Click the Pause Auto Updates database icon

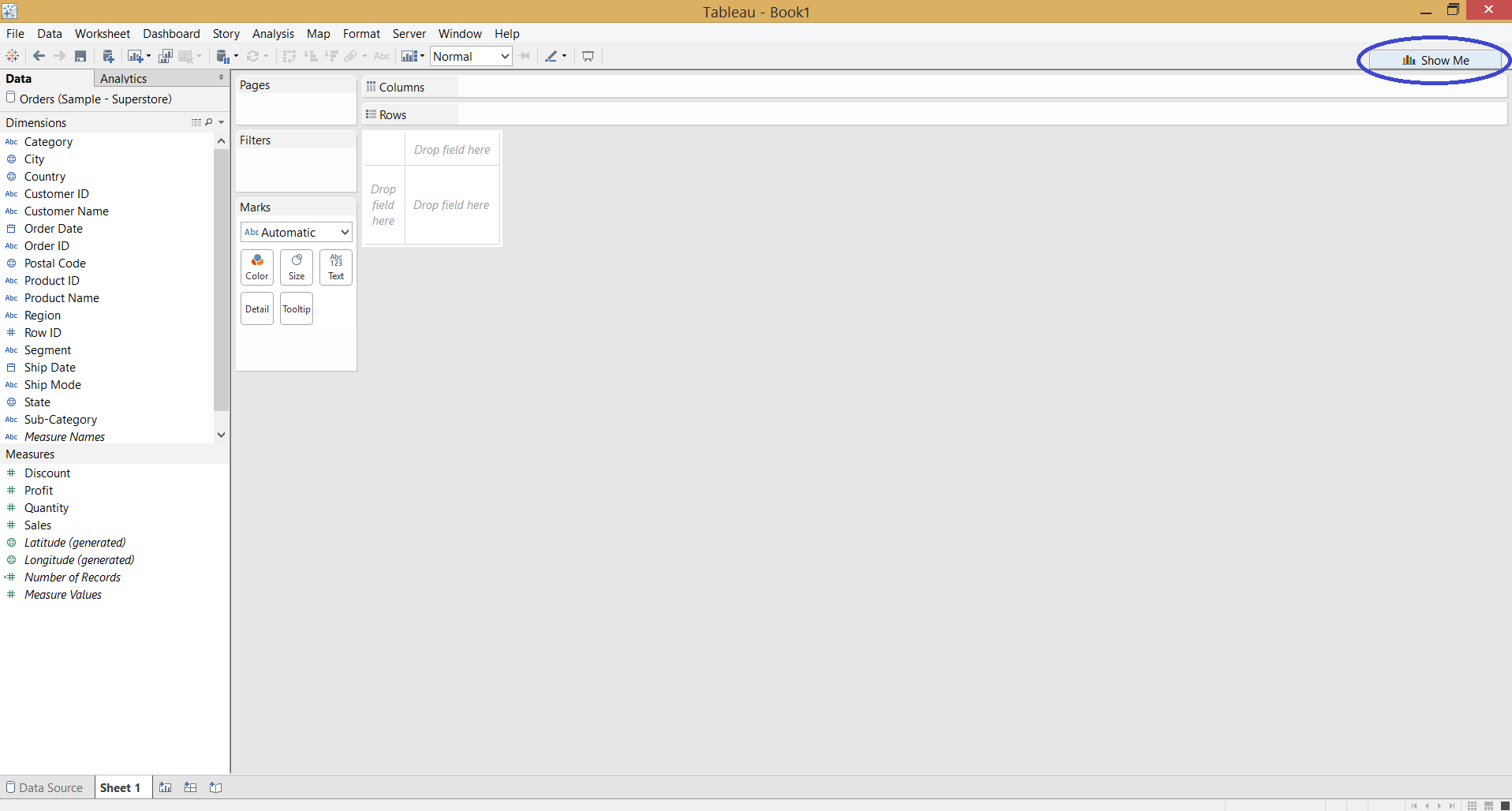pos(223,56)
